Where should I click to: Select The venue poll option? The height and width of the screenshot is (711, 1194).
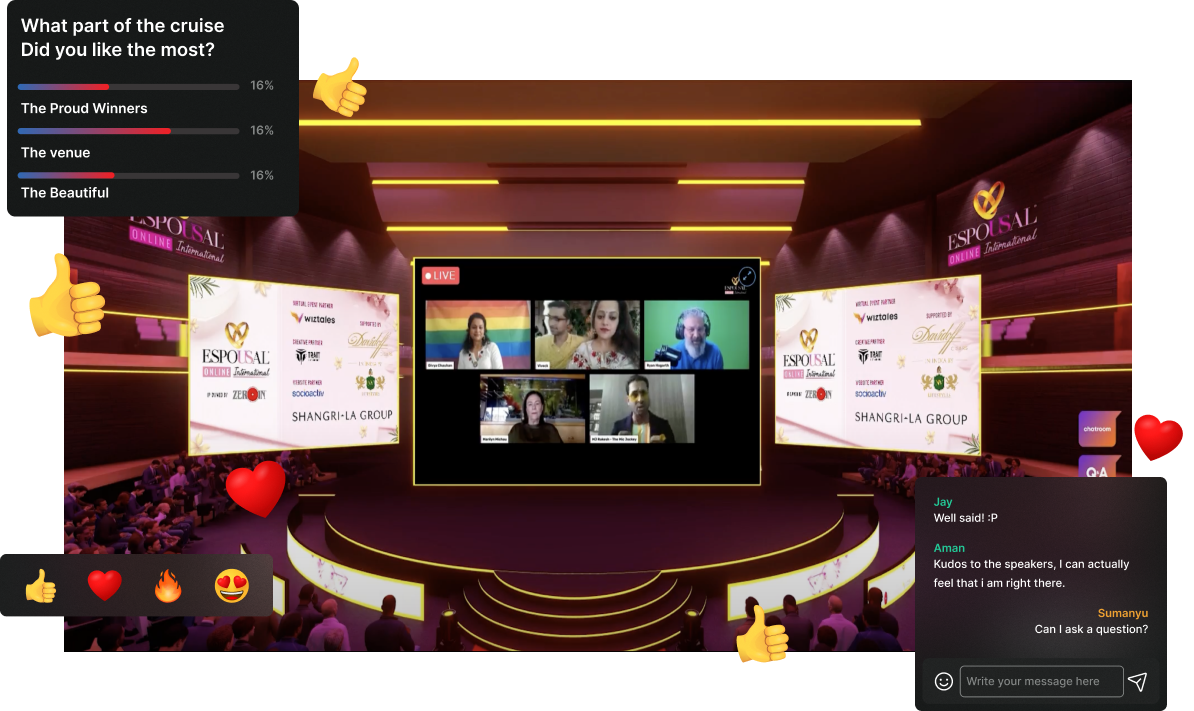[x=56, y=152]
